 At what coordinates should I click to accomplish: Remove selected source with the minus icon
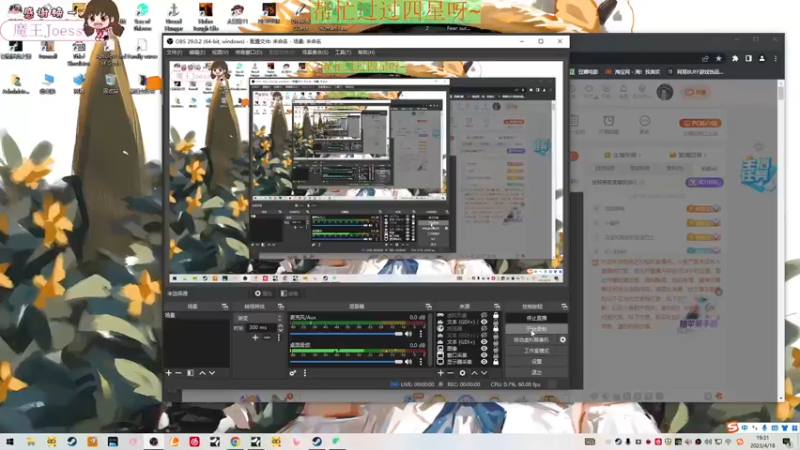pos(450,373)
